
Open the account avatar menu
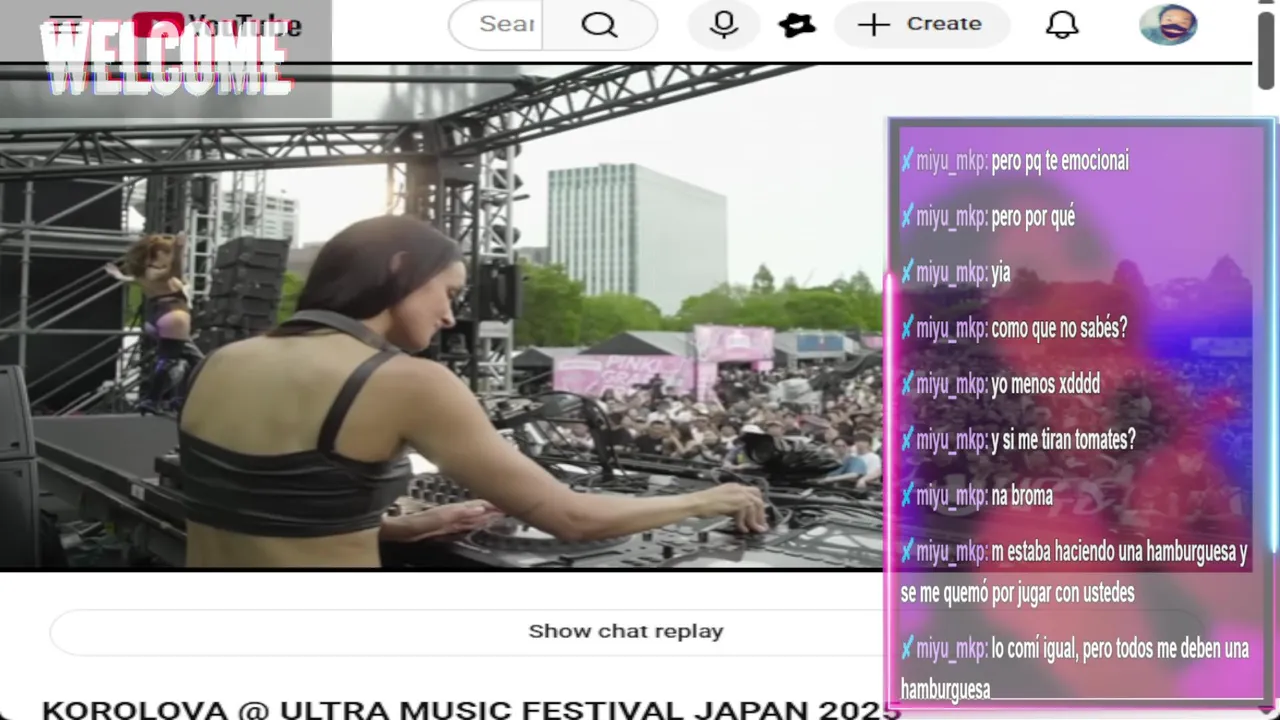pos(1168,24)
